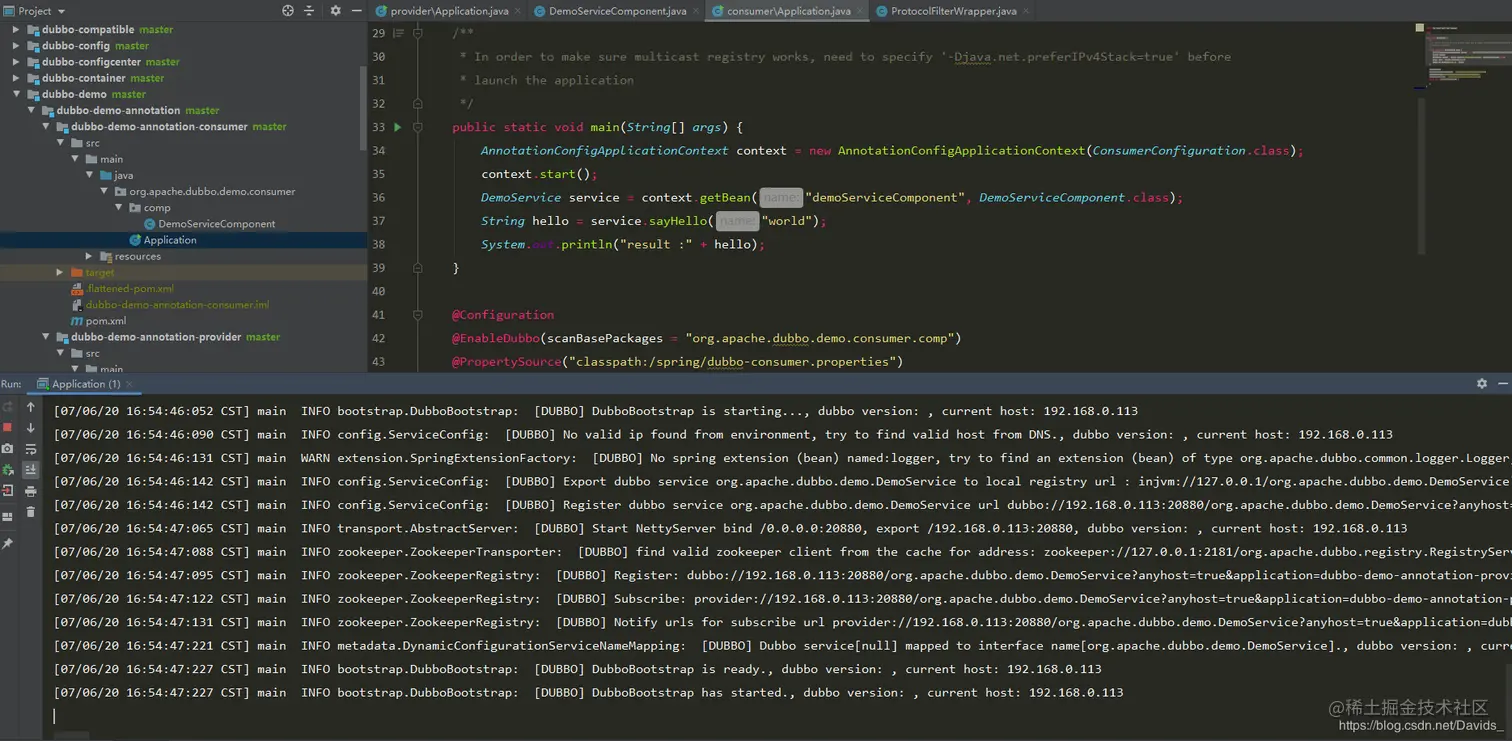Close the ProtocolFilterWrapper.java tab

coord(1025,11)
